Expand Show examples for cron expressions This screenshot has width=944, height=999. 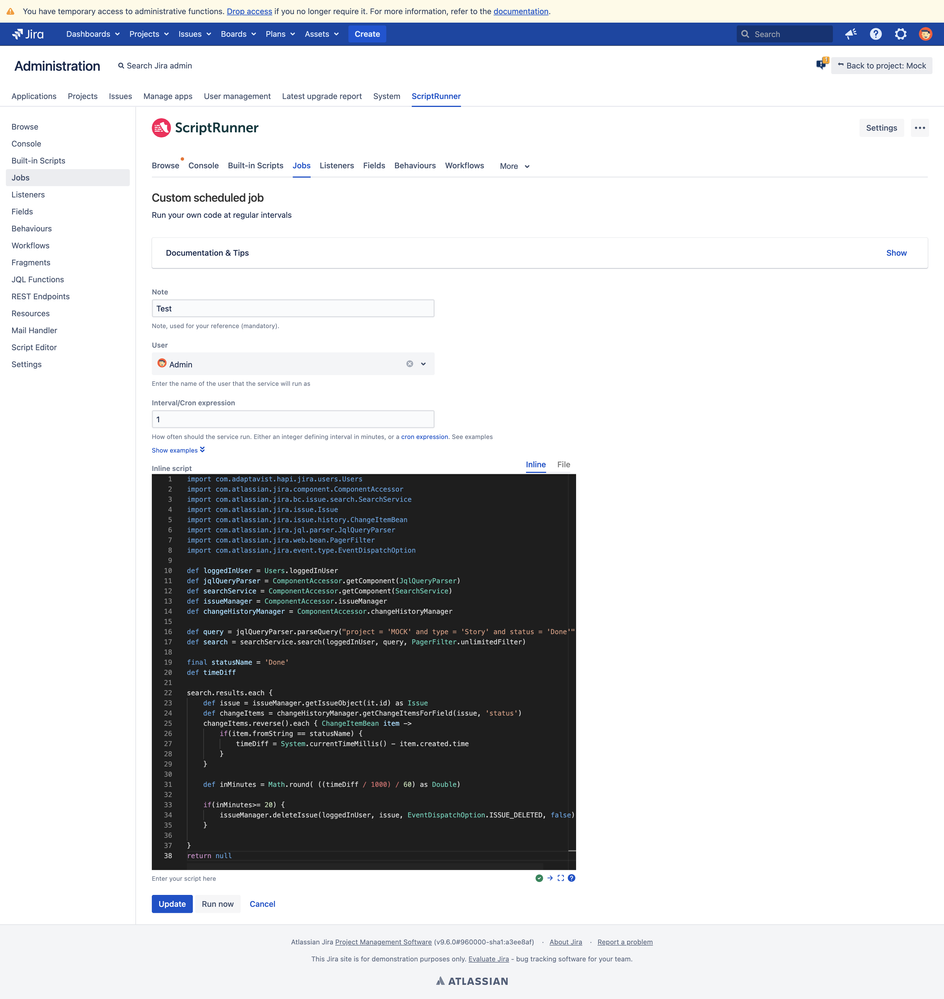click(x=178, y=450)
